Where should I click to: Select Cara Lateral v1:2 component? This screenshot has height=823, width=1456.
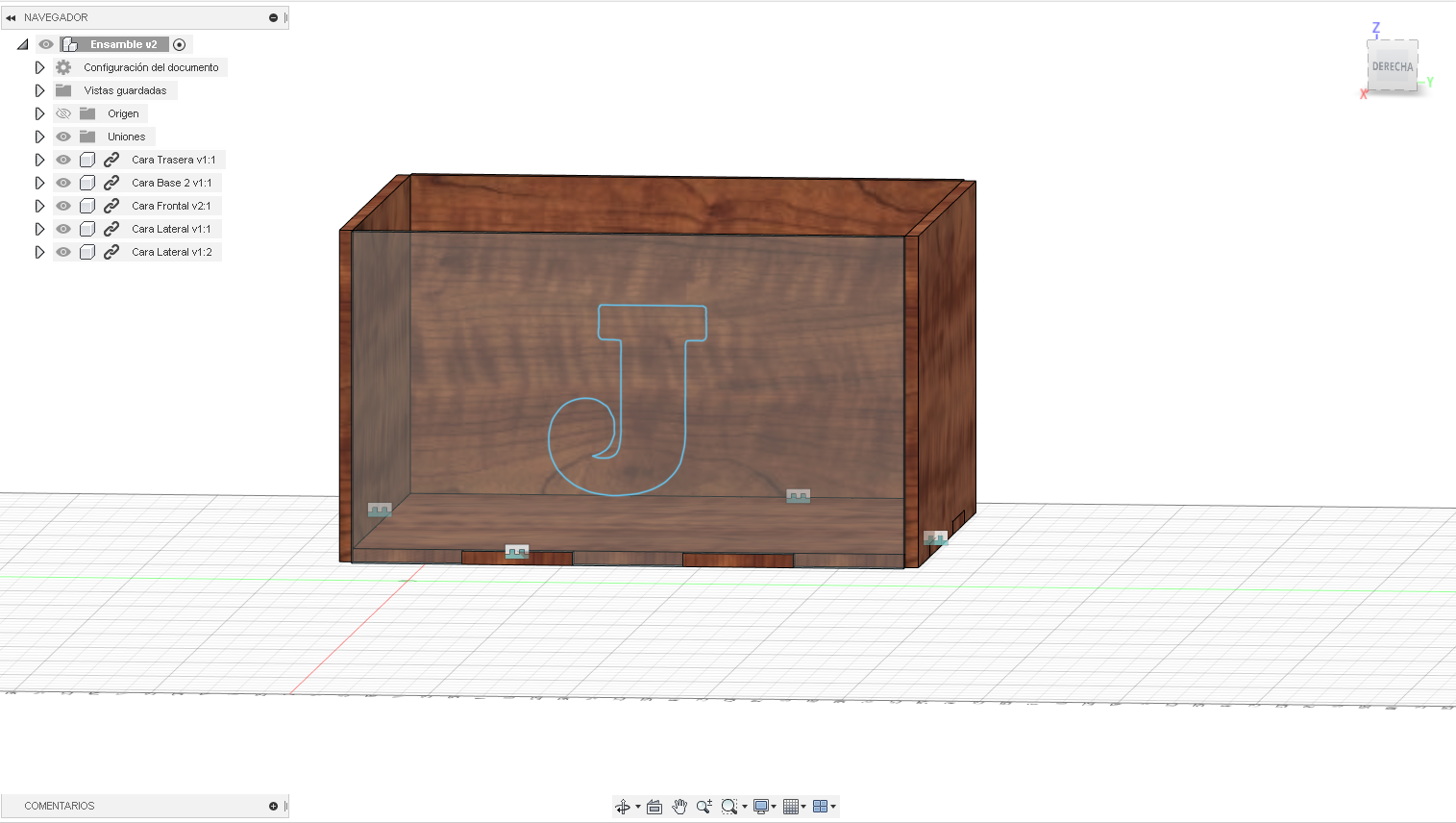171,252
